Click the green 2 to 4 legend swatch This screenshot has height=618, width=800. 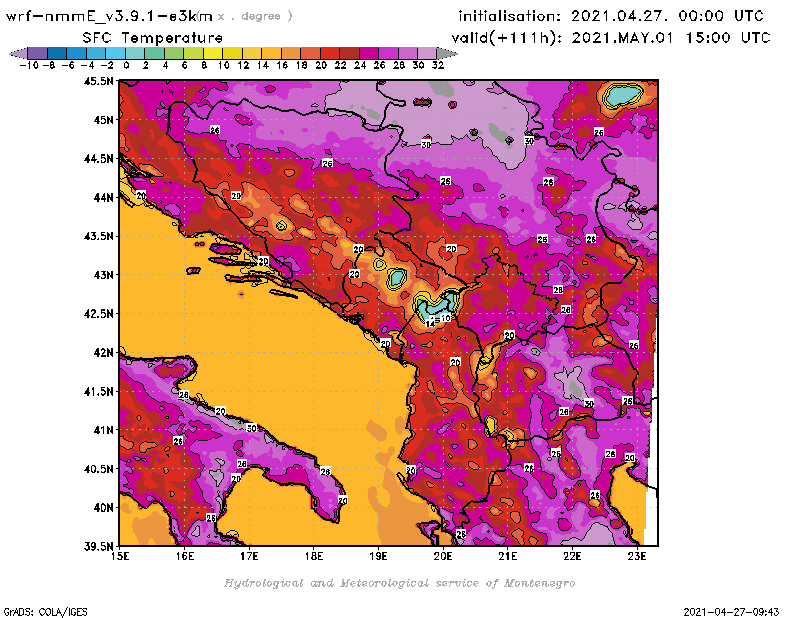click(x=154, y=53)
